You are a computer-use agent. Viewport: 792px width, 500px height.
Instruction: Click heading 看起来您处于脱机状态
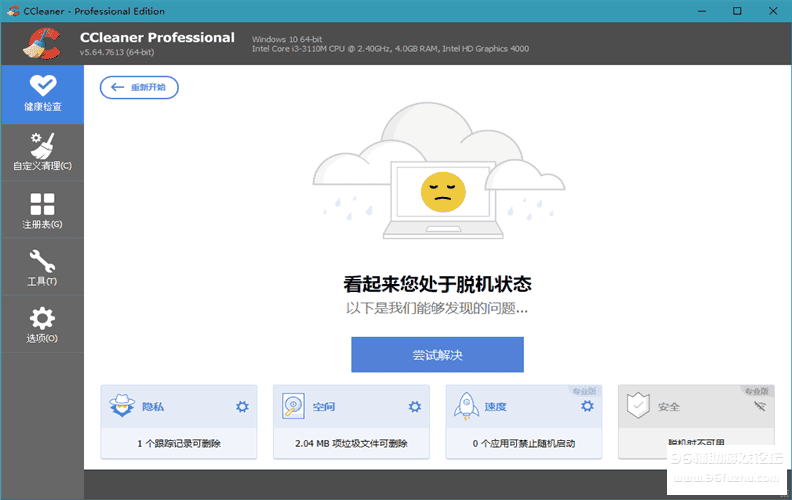(x=437, y=284)
